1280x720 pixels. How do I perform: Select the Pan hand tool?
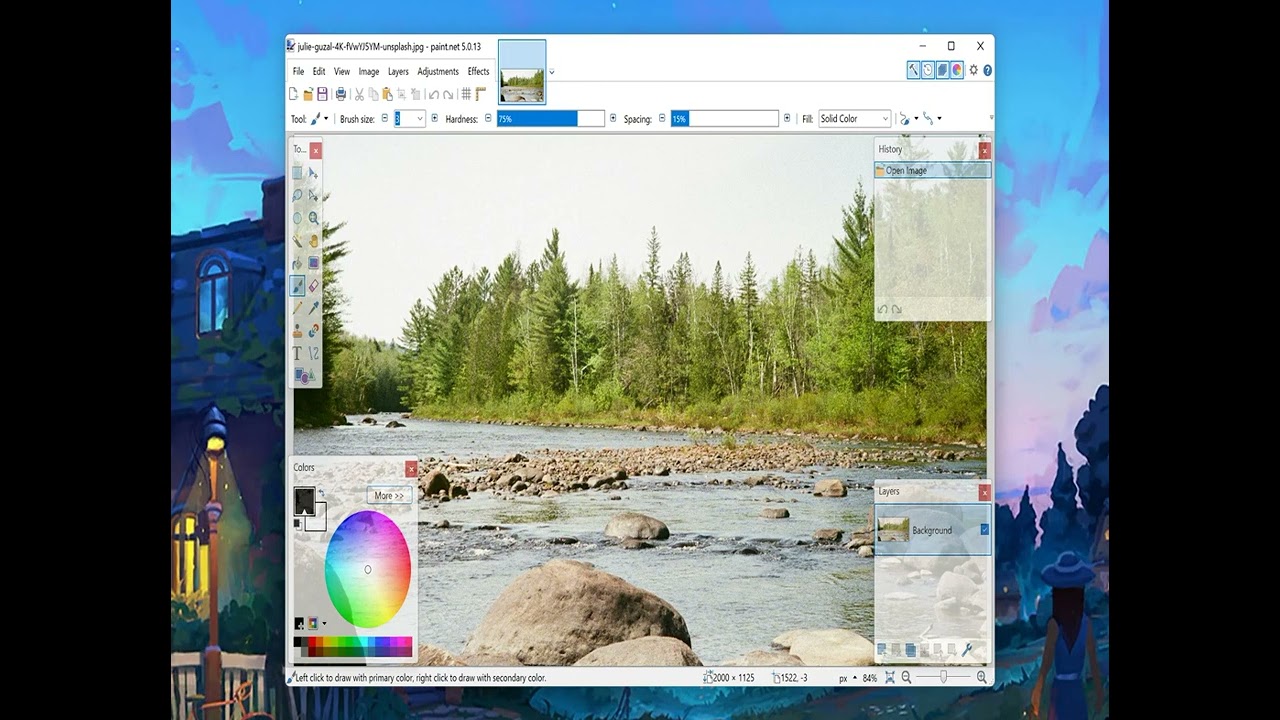click(313, 241)
